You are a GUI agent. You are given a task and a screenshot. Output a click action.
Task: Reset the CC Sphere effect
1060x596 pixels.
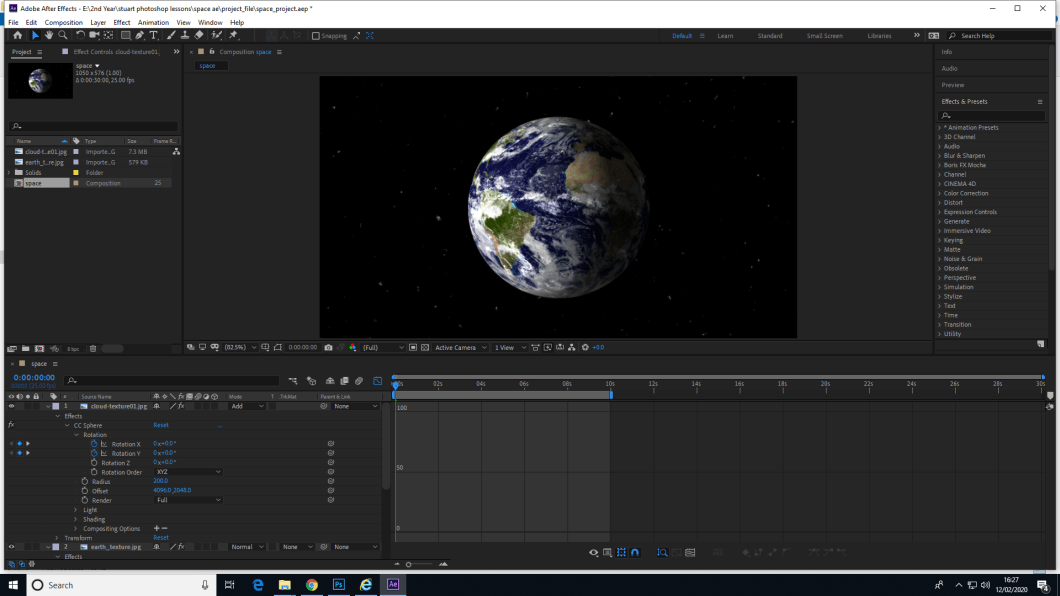(160, 424)
